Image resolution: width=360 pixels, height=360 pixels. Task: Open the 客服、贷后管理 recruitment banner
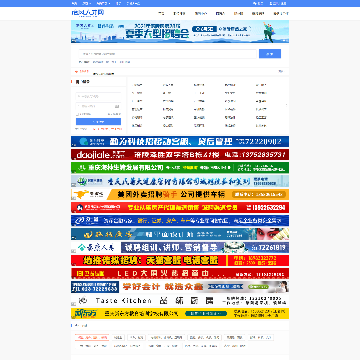180,142
